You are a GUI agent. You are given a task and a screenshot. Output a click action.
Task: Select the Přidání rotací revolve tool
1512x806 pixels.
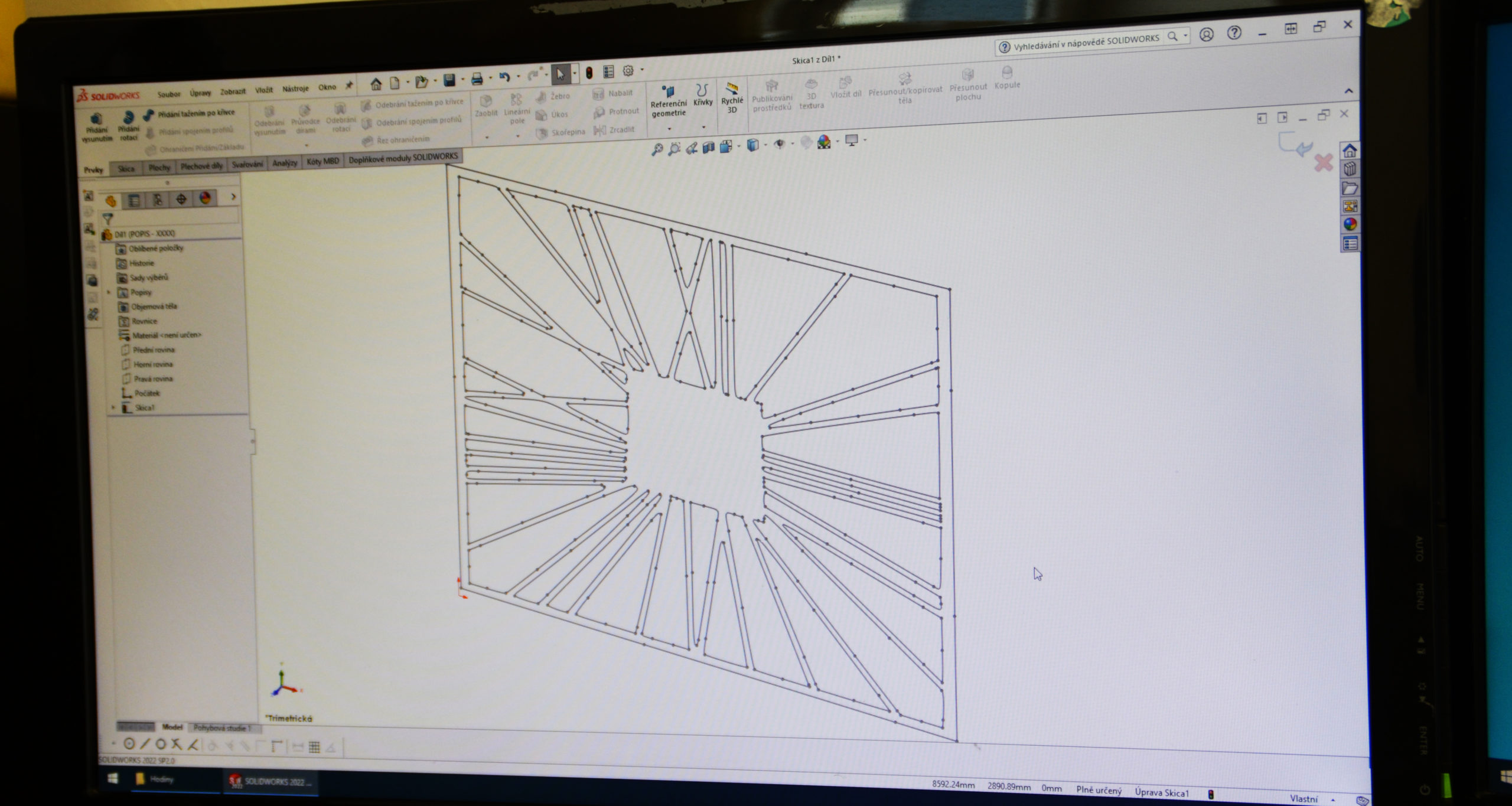[128, 126]
